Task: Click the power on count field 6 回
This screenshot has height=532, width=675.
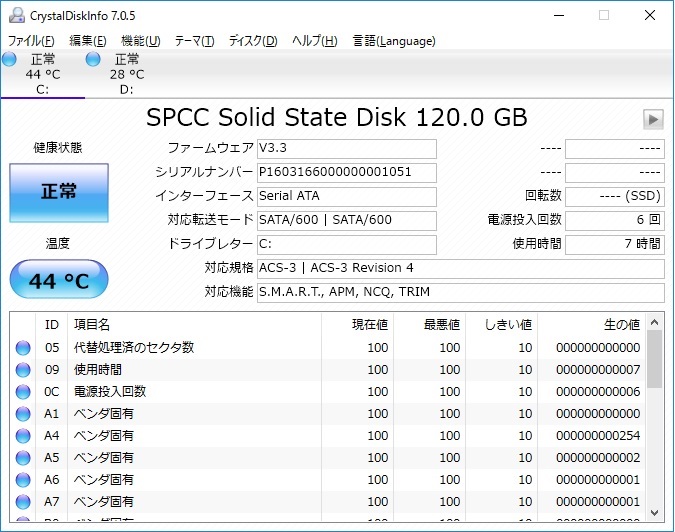Action: tap(615, 221)
